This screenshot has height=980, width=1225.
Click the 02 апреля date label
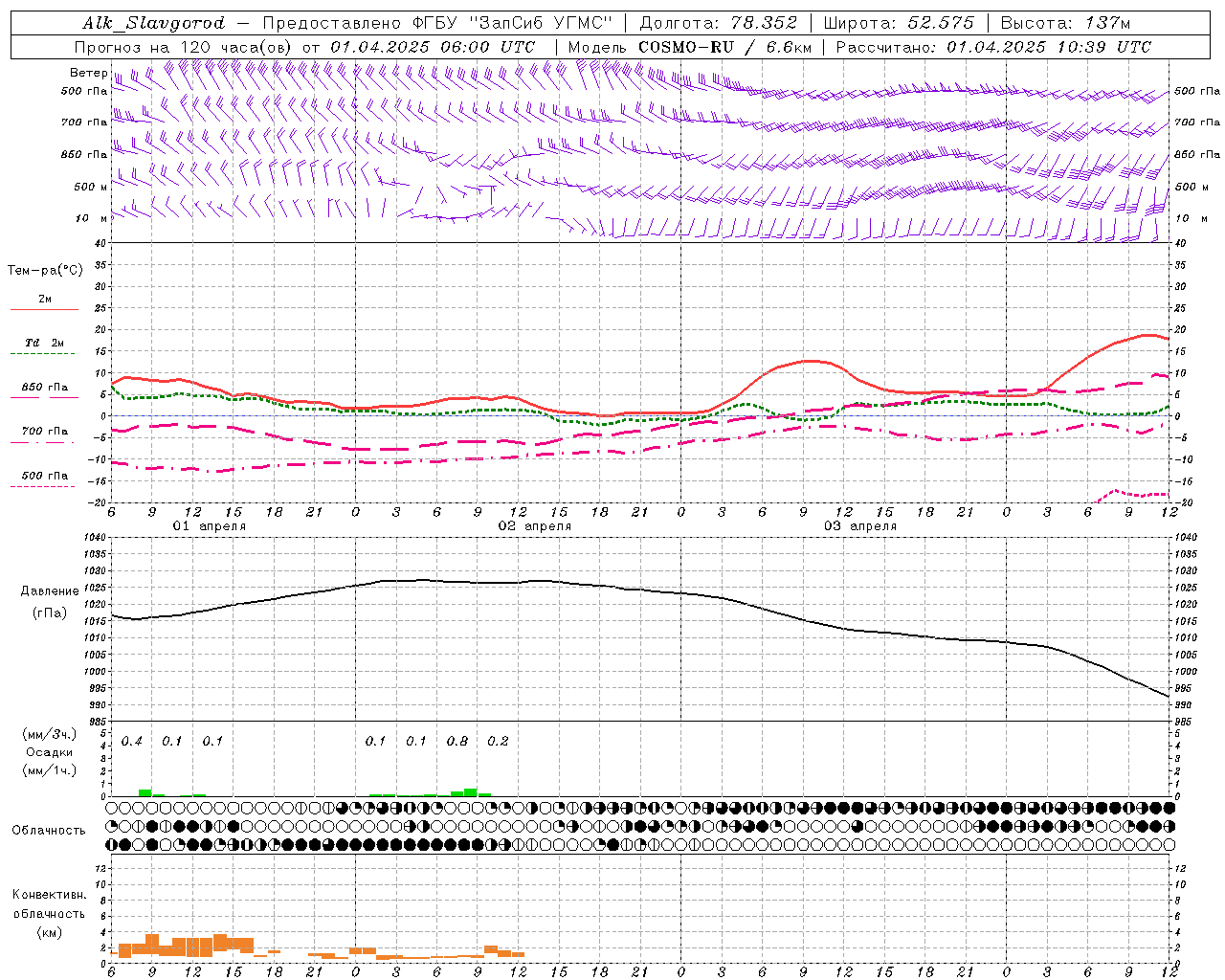click(534, 526)
